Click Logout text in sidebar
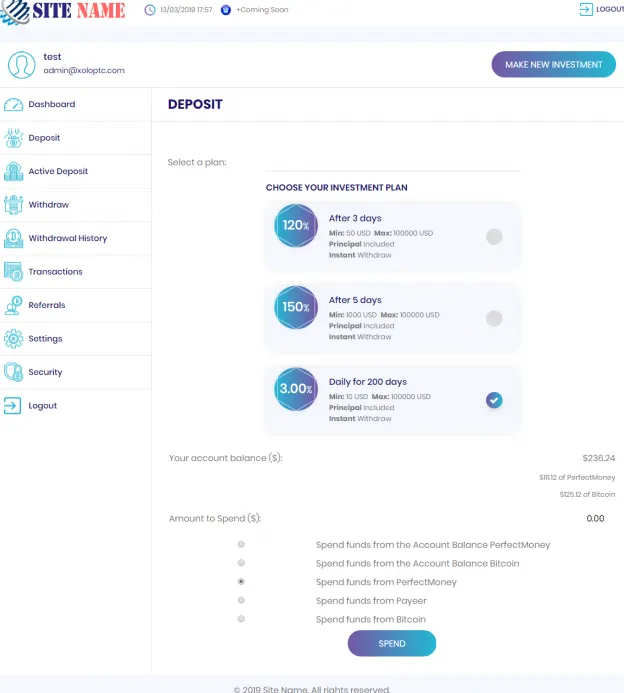Image resolution: width=624 pixels, height=693 pixels. click(42, 406)
